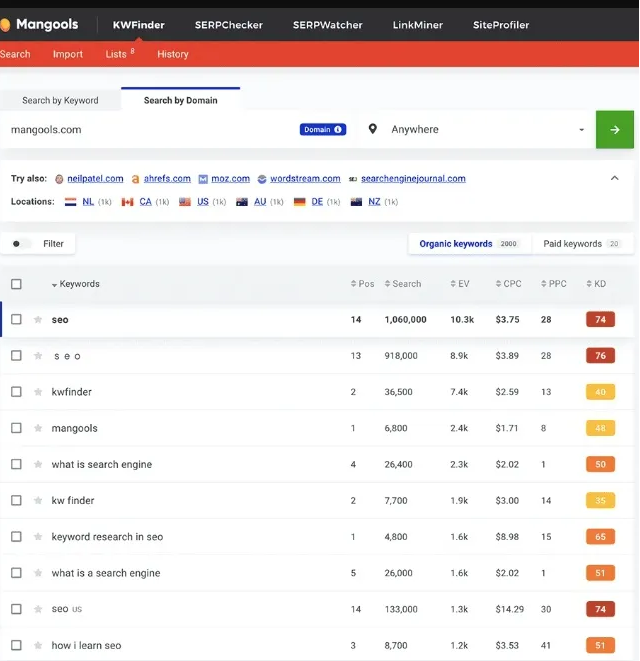Star 'what is a search engine' keyword
The image size is (640, 661).
[38, 573]
